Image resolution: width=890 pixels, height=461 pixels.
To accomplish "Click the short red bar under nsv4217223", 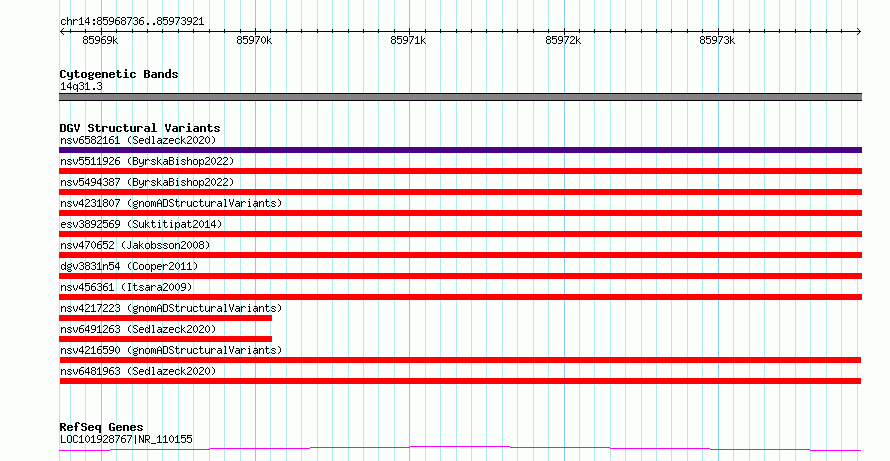I will [x=165, y=318].
